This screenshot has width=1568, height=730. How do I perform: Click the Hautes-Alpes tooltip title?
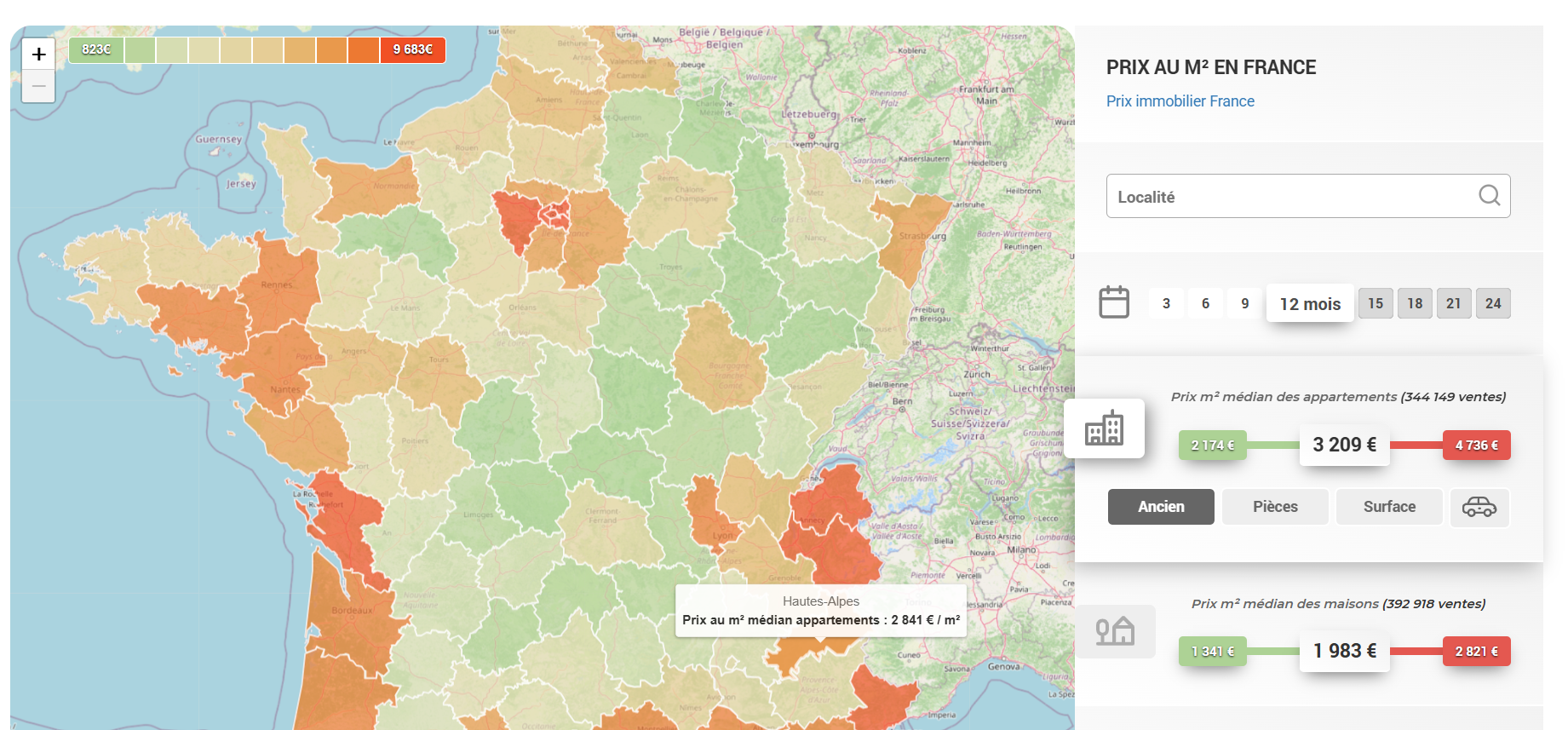point(821,601)
